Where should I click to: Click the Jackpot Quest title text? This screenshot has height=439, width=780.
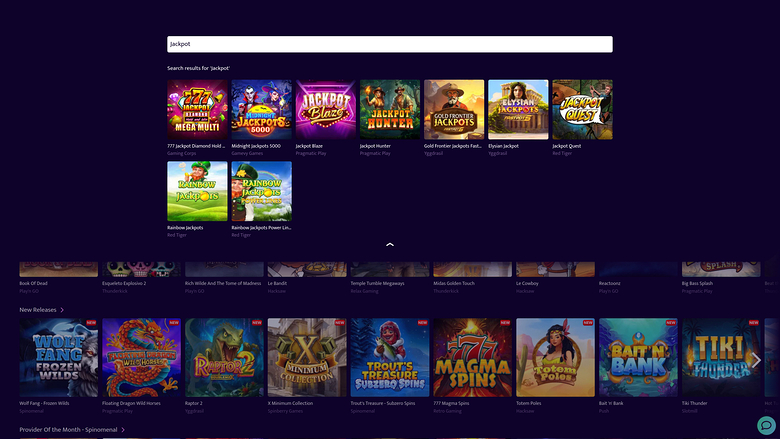567,146
